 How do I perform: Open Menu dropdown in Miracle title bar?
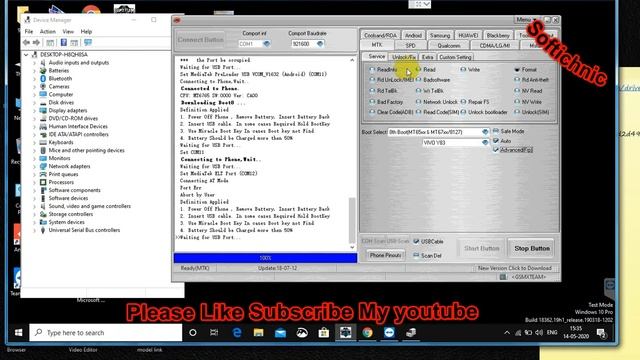(x=526, y=20)
